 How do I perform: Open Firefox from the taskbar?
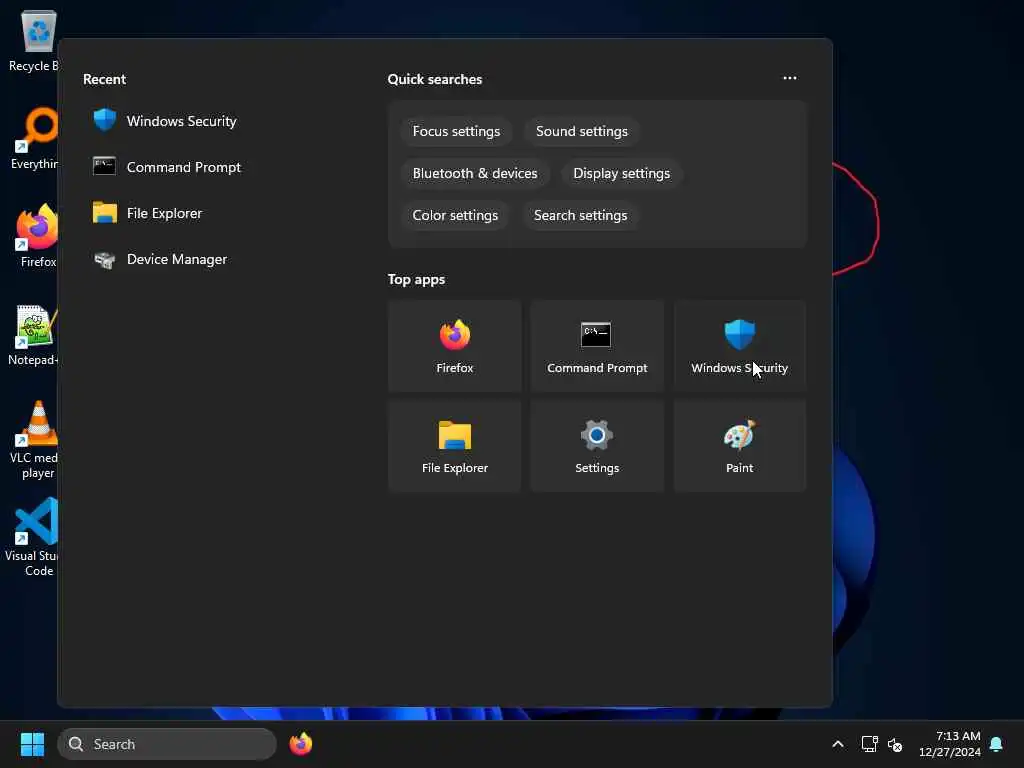tap(300, 744)
